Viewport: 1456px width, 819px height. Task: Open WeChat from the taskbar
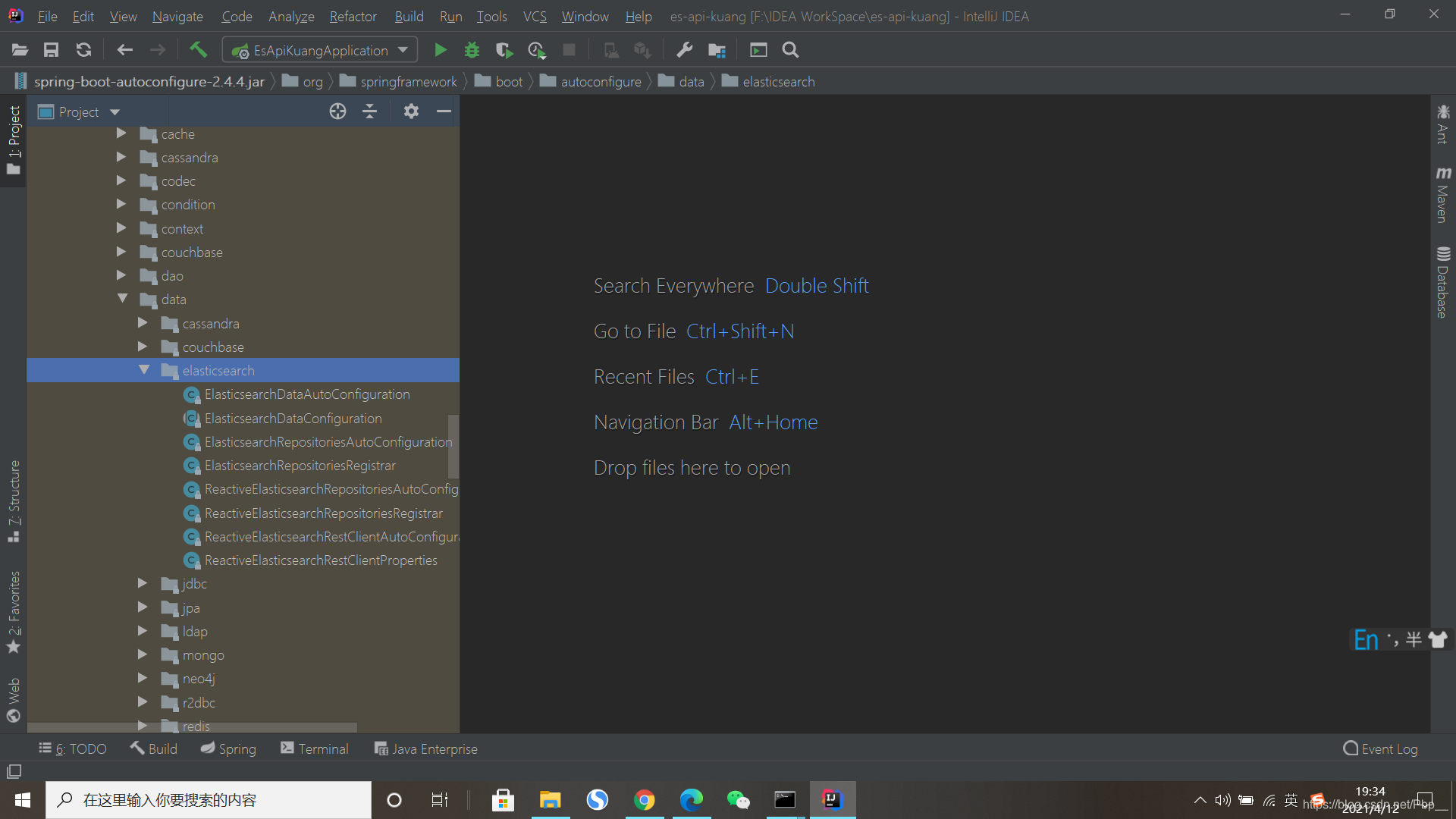(738, 800)
